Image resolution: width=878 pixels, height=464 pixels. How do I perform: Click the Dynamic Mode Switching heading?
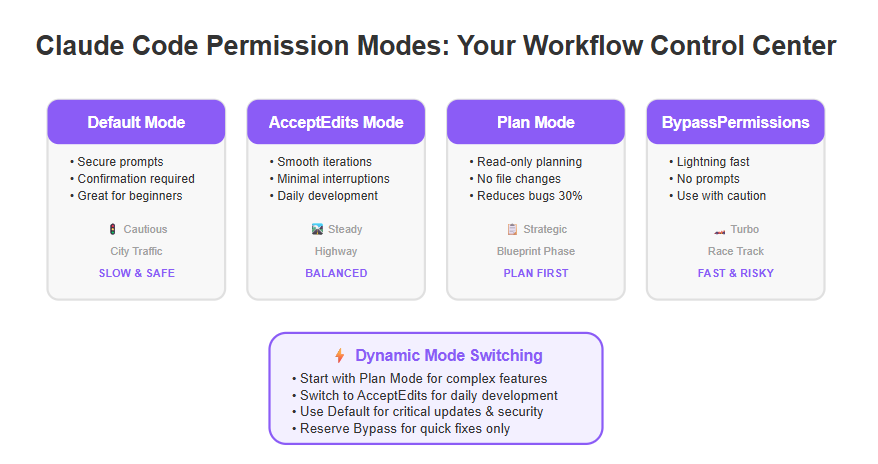(449, 355)
